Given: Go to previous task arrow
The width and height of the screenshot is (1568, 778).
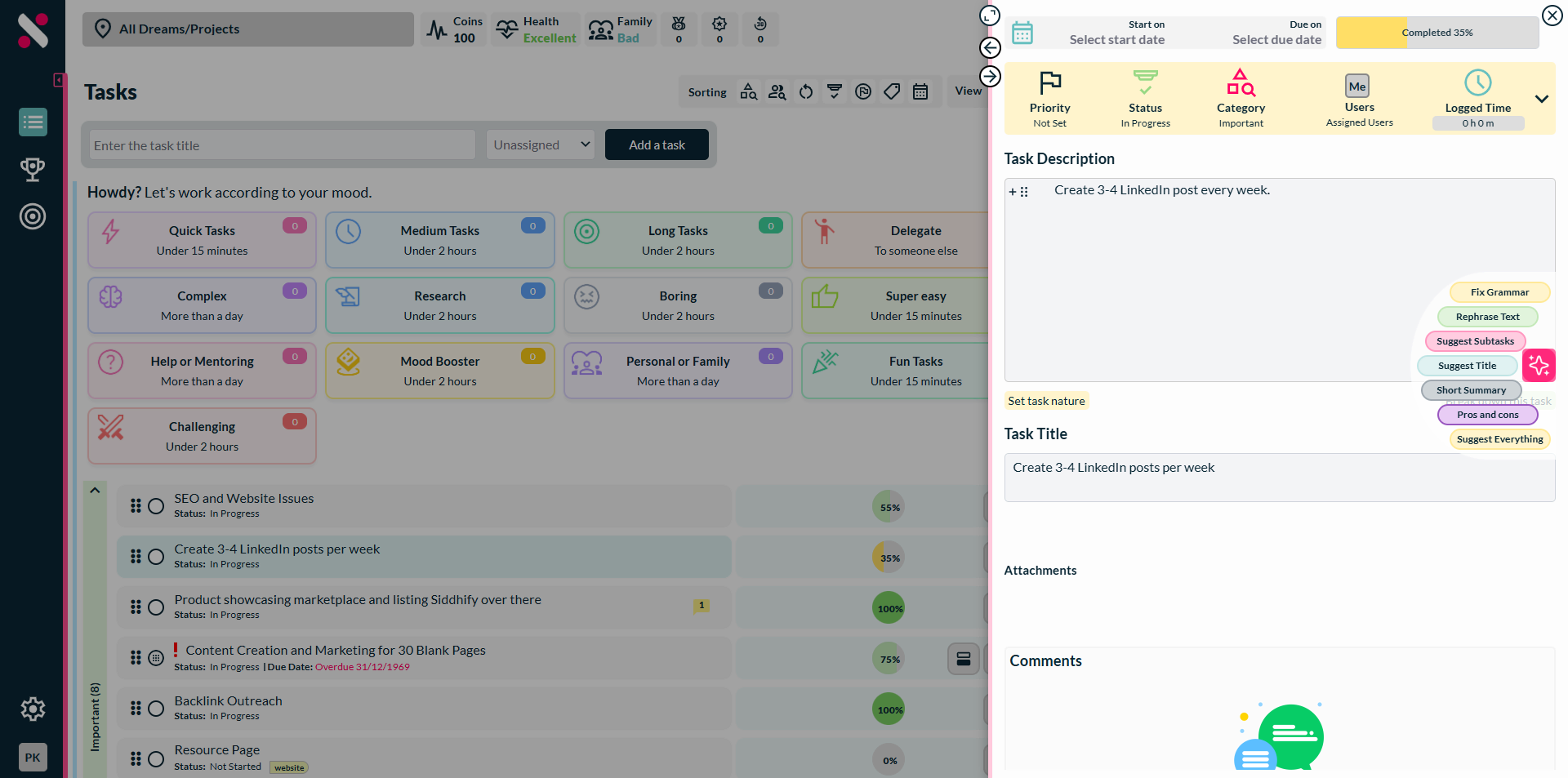Looking at the screenshot, I should 990,47.
